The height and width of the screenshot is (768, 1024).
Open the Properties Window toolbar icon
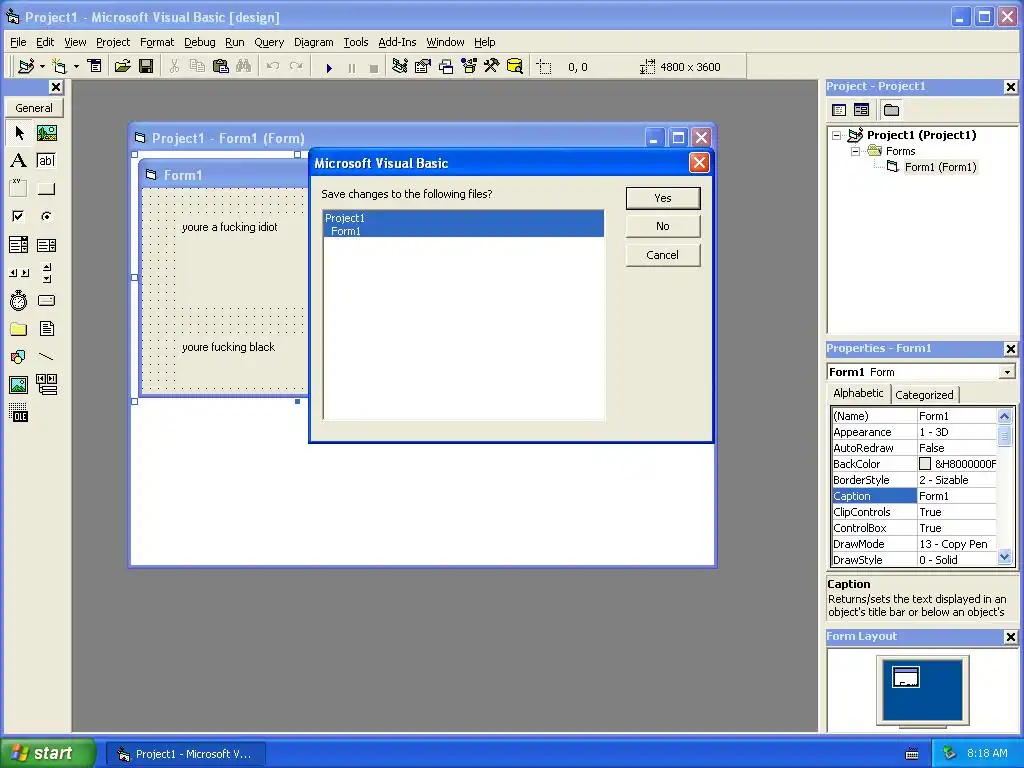(x=423, y=67)
